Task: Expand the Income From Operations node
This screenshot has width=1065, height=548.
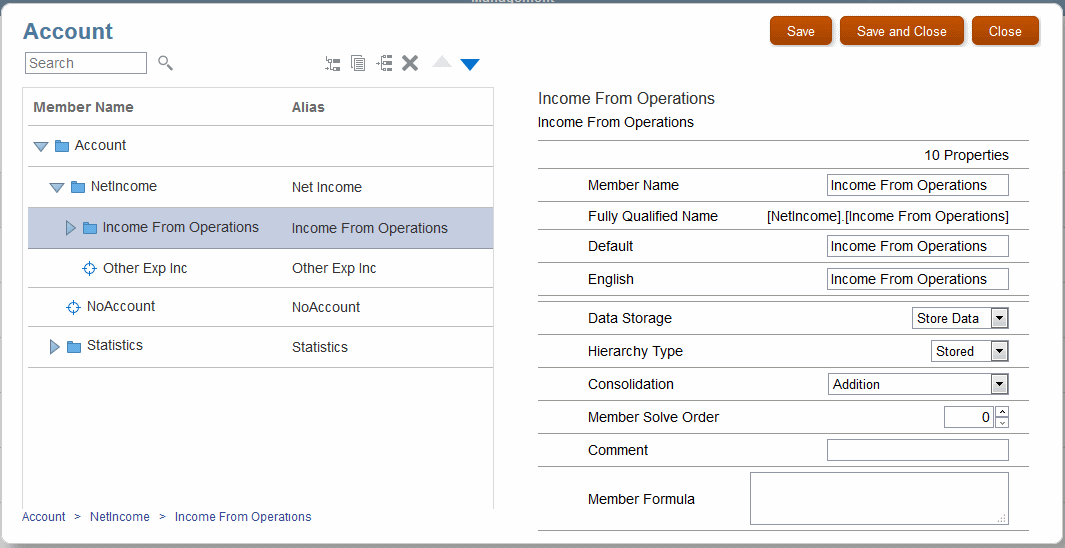Action: click(x=71, y=228)
